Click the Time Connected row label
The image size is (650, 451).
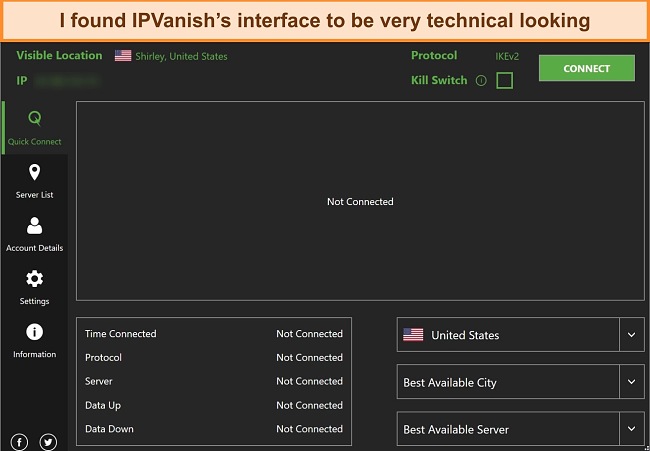coord(121,334)
